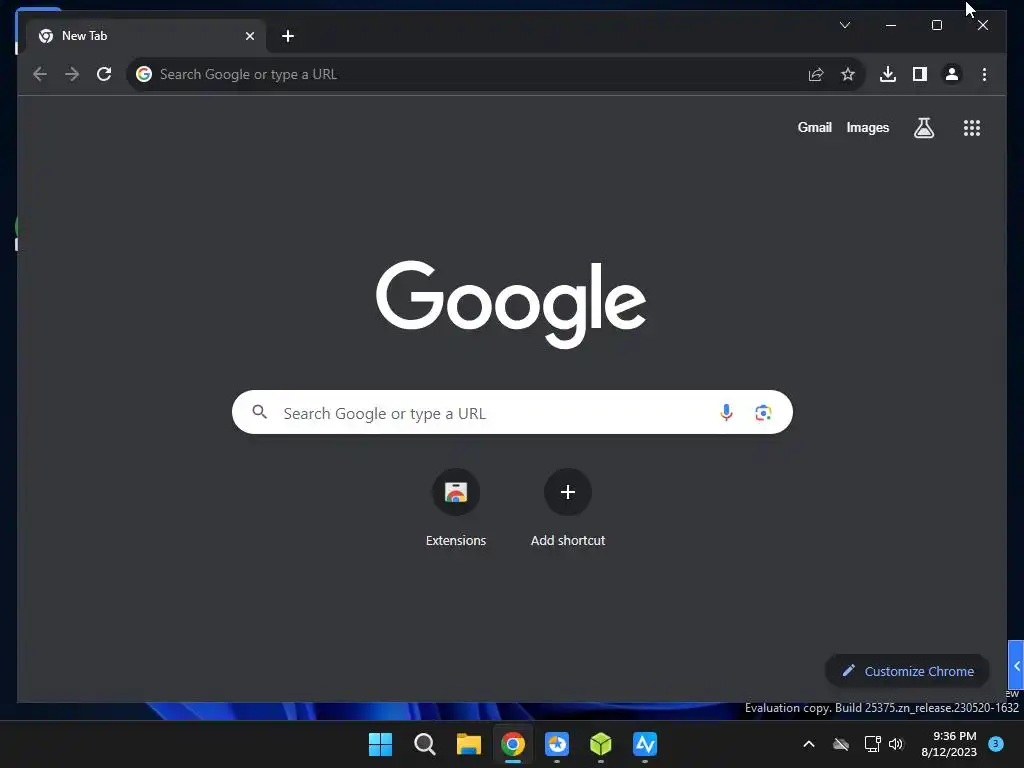1024x768 pixels.
Task: Start voice search with the microphone
Action: pyautogui.click(x=726, y=413)
